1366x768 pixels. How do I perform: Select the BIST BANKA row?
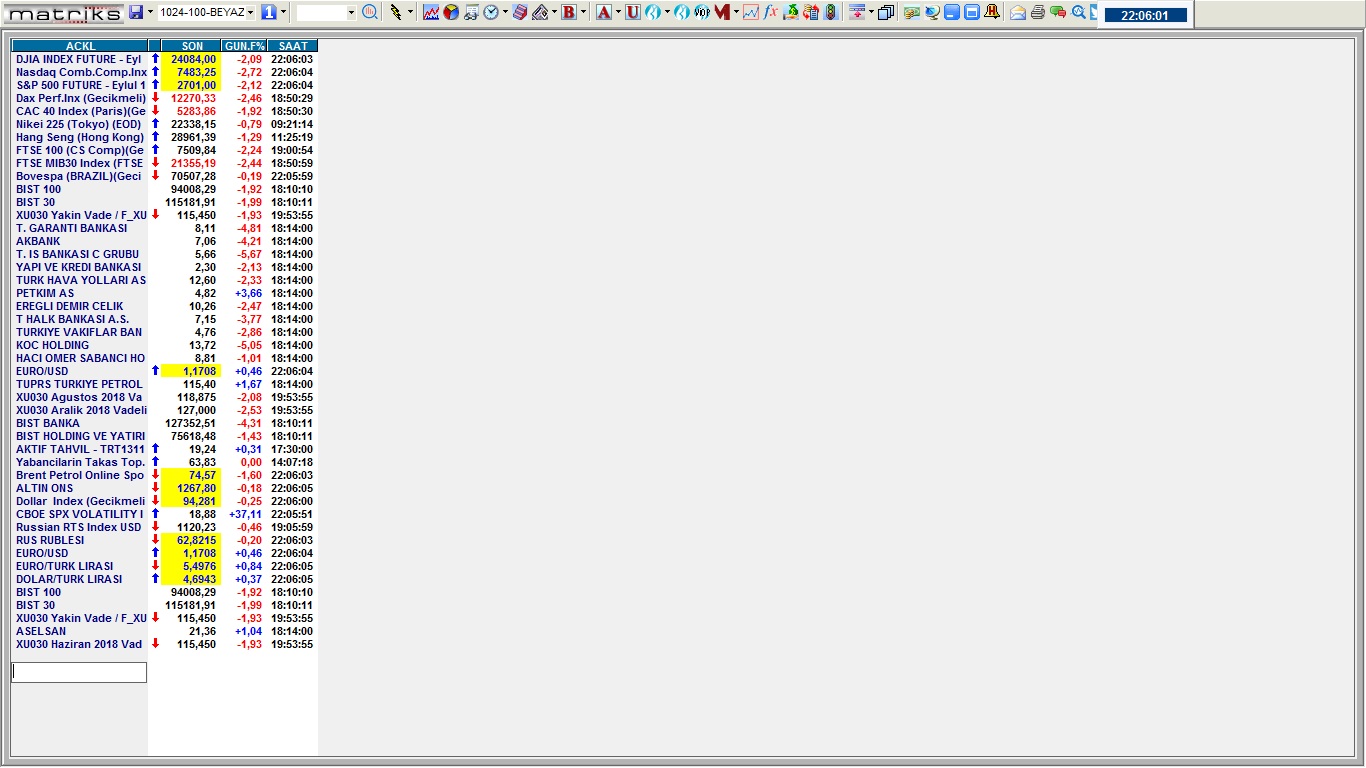tap(165, 423)
